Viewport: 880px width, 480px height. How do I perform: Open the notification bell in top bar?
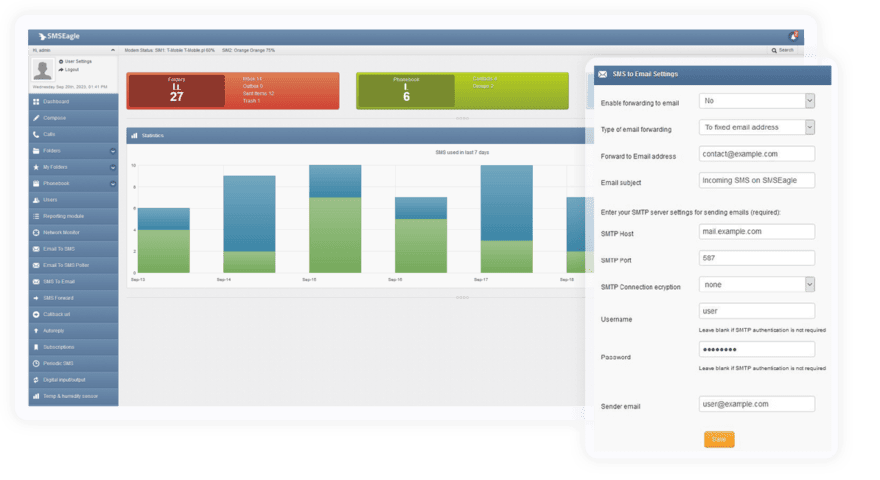[792, 36]
